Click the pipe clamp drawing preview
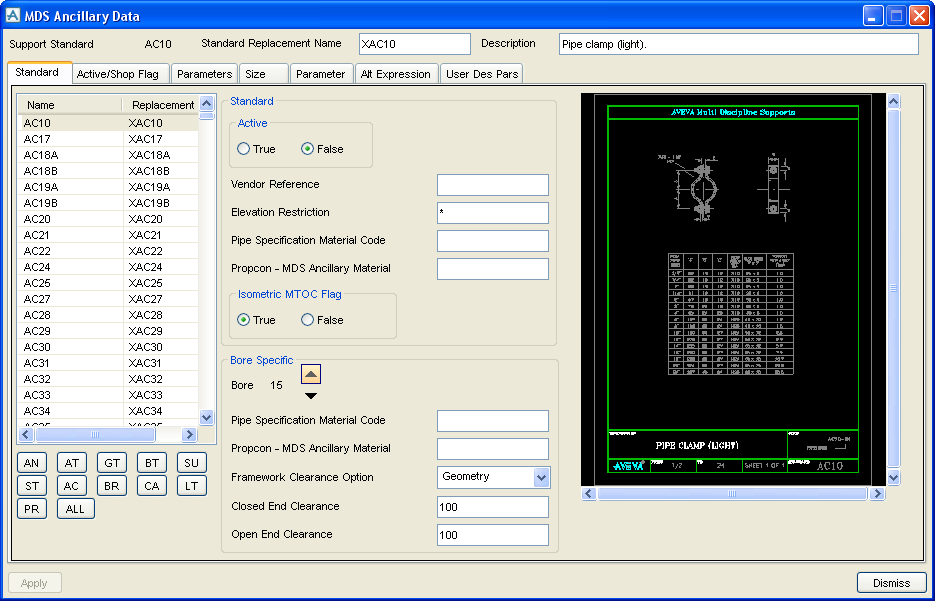The width and height of the screenshot is (935, 601). click(733, 289)
